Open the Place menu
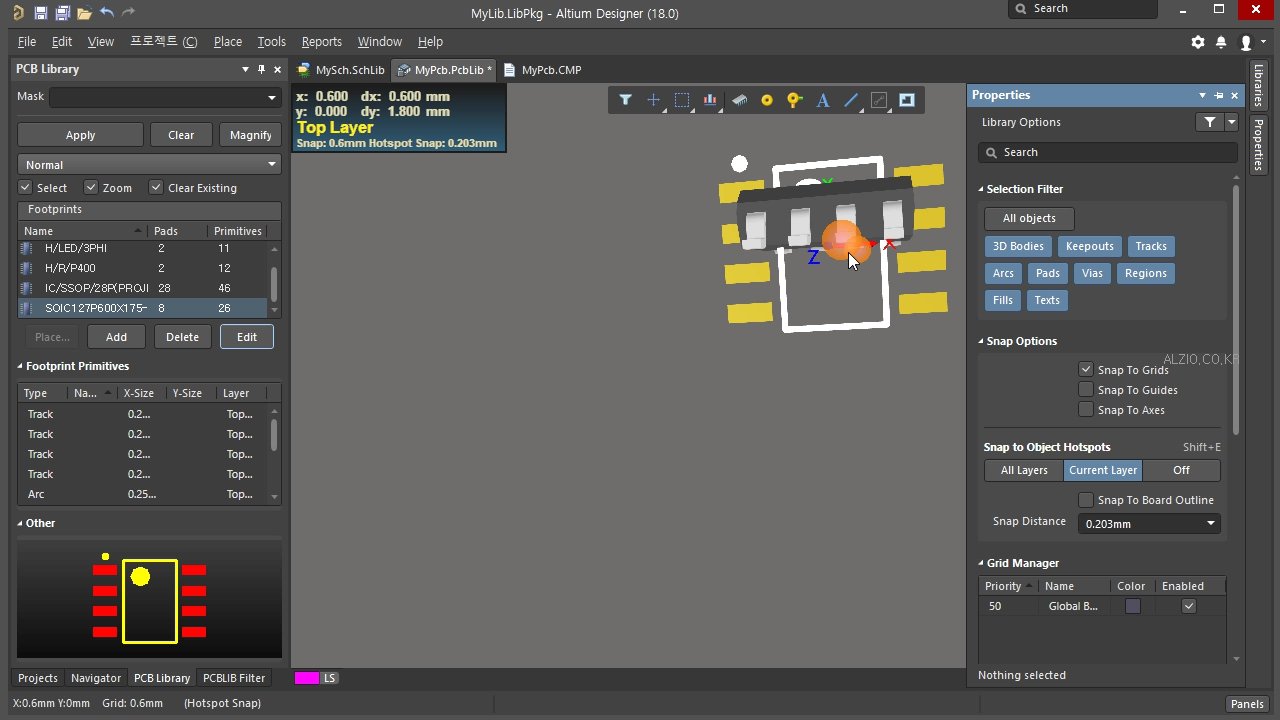1280x720 pixels. (227, 42)
